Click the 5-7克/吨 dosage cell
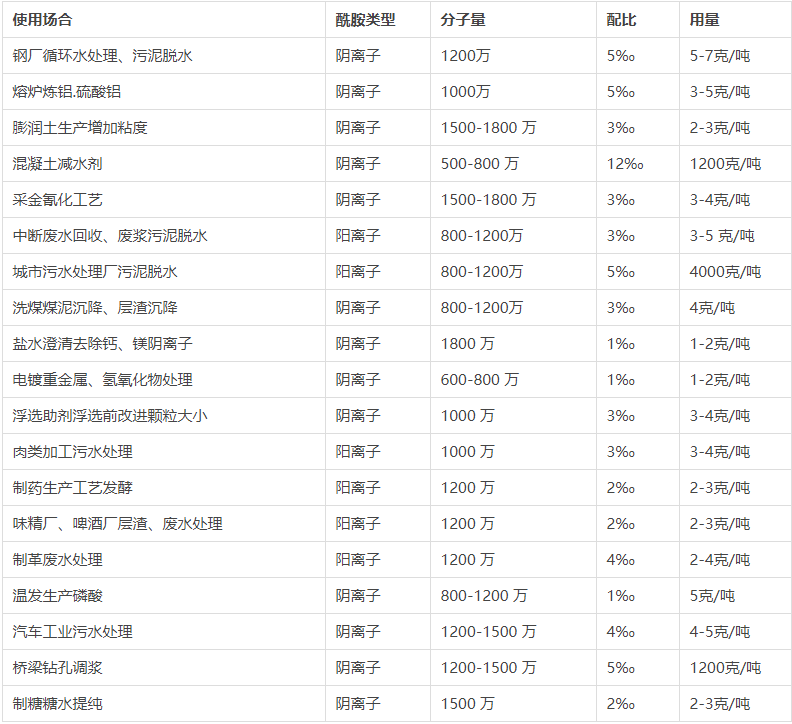Viewport: 792px width, 724px height. pyautogui.click(x=719, y=56)
